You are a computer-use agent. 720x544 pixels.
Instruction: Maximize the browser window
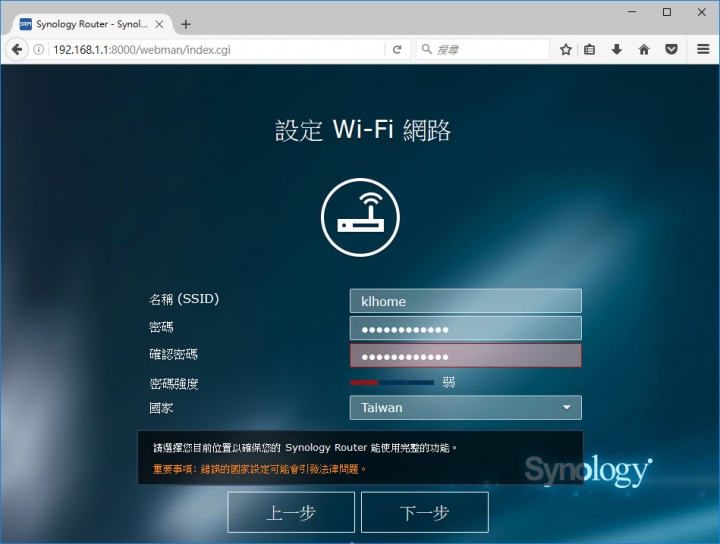click(x=667, y=12)
